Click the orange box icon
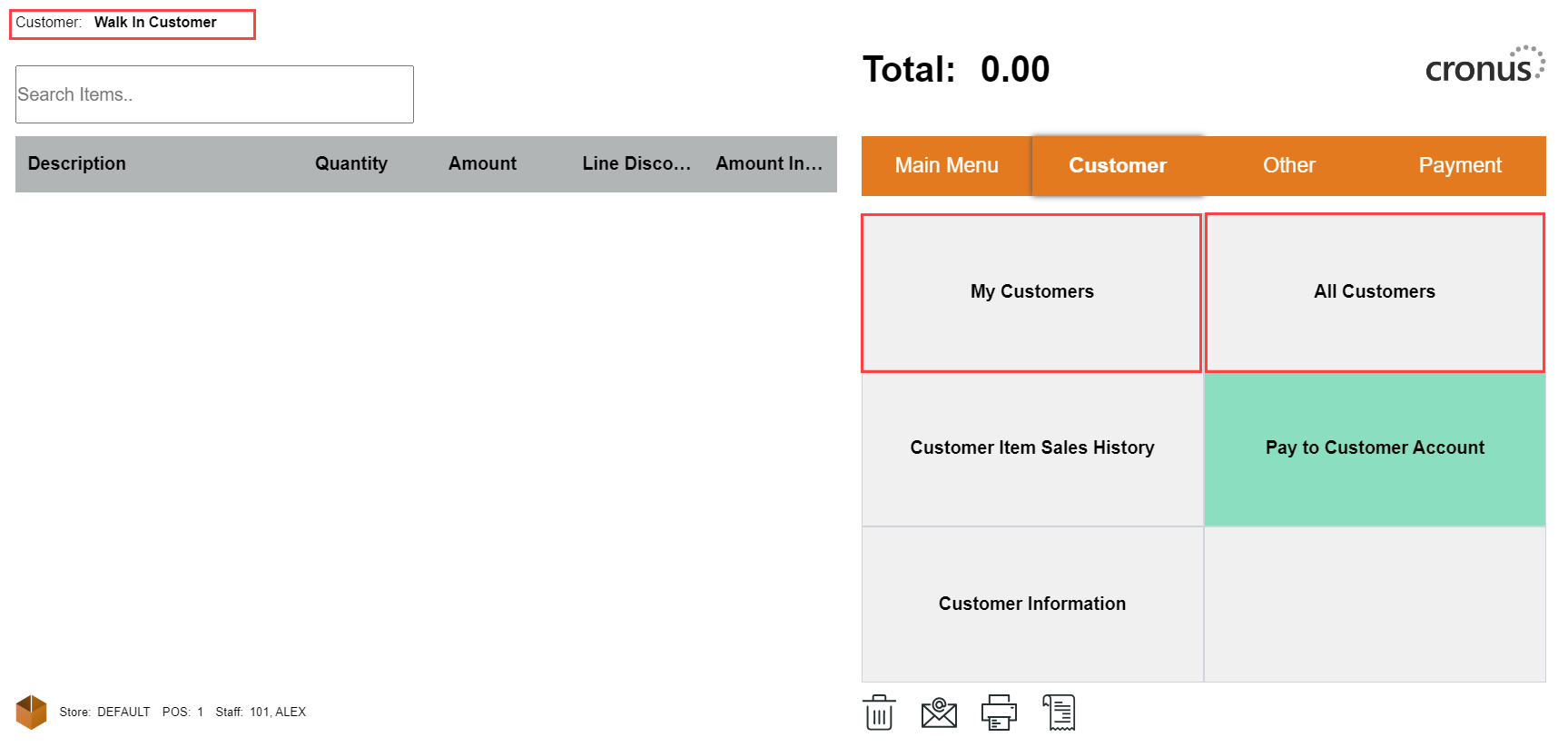 click(x=31, y=712)
